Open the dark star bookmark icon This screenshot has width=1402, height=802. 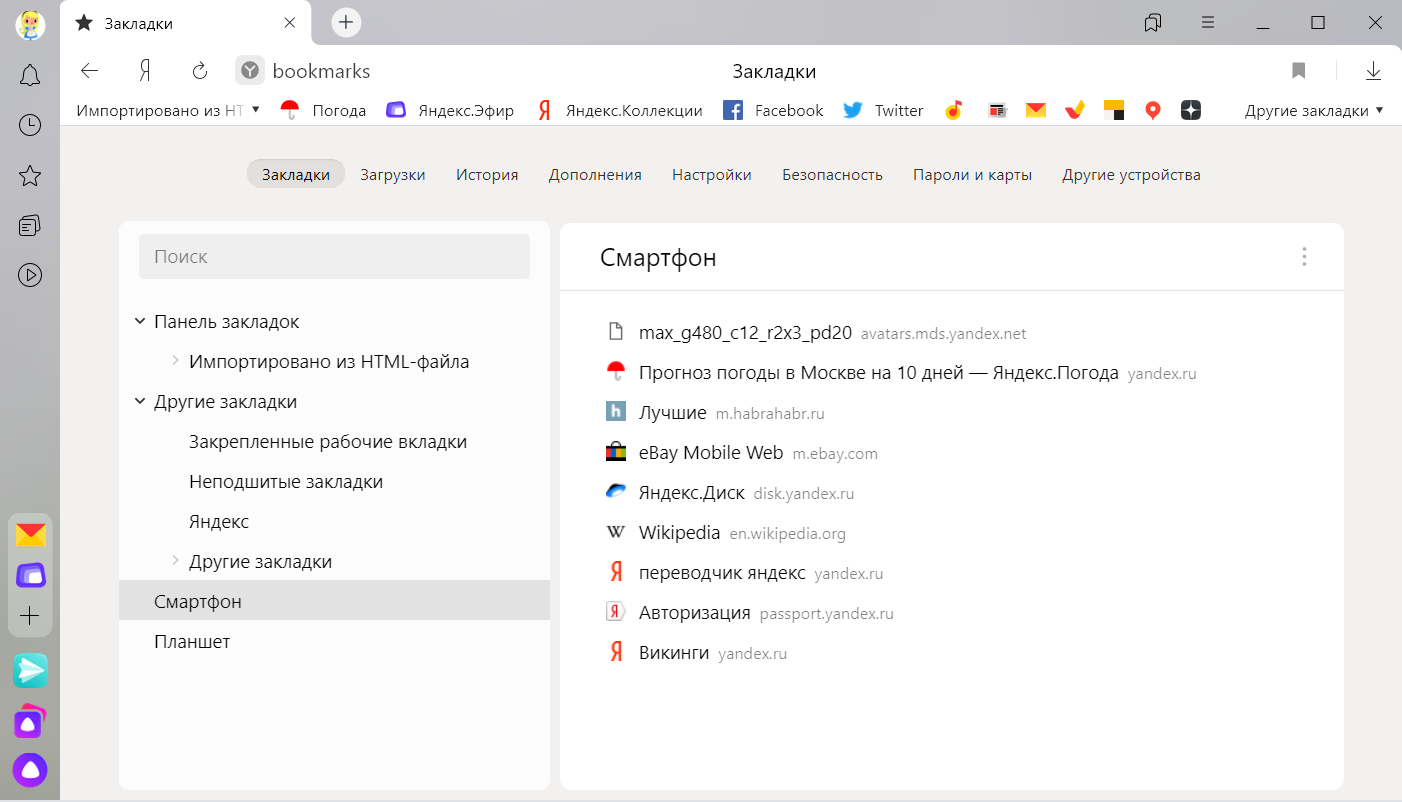coord(1190,110)
